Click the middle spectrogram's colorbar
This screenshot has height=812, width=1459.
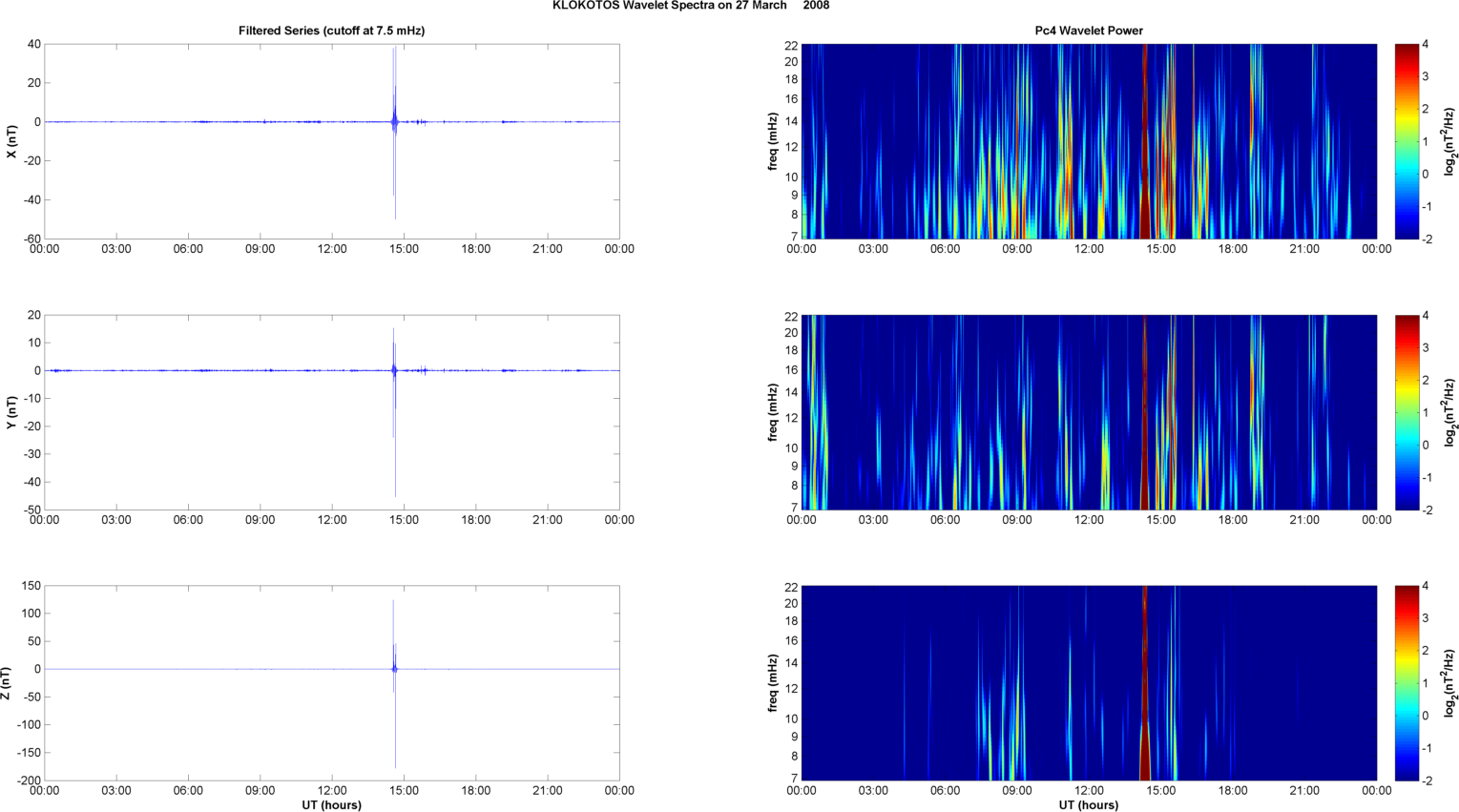[x=1406, y=412]
